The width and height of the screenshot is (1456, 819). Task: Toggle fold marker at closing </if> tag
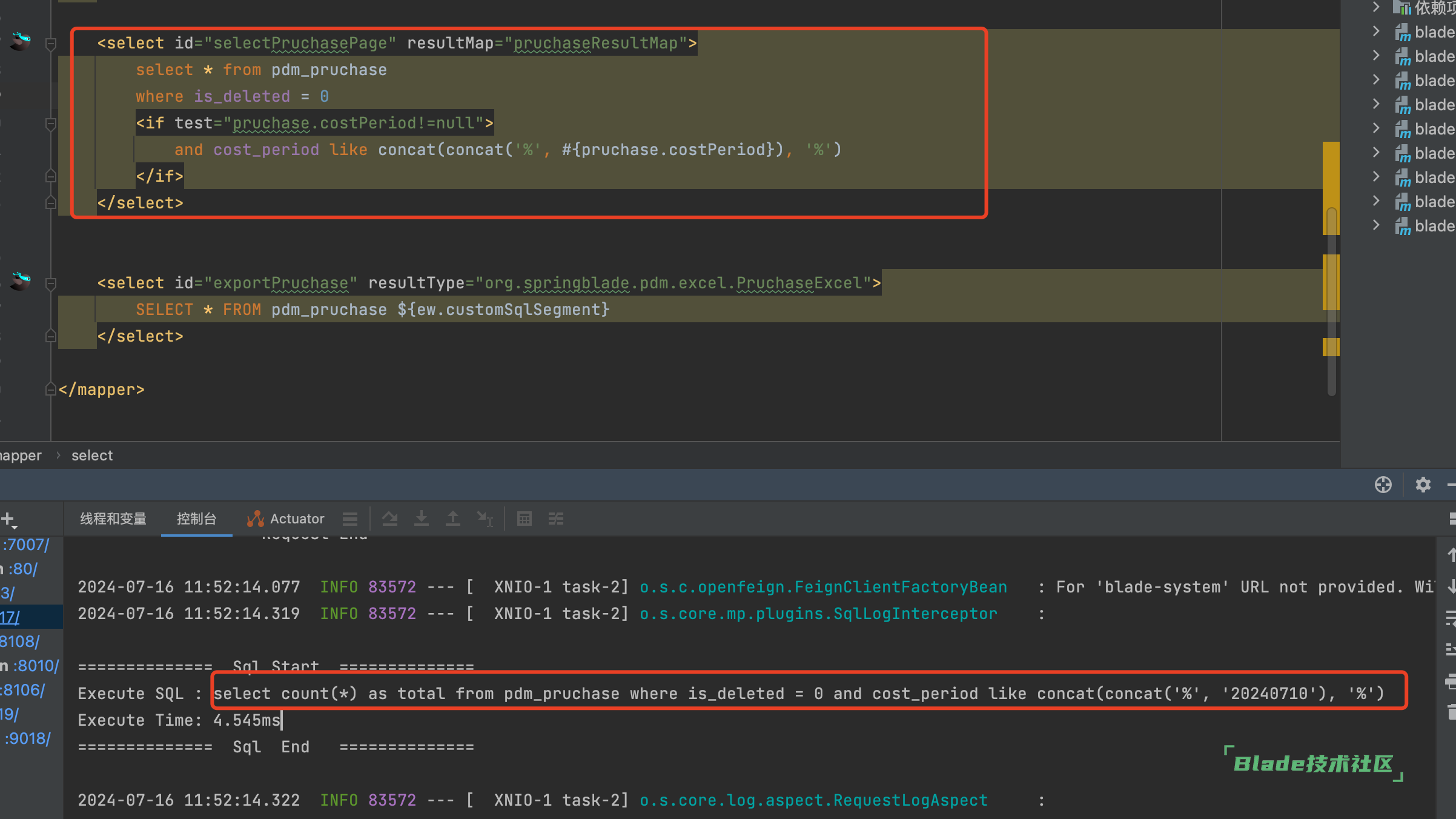[x=51, y=176]
